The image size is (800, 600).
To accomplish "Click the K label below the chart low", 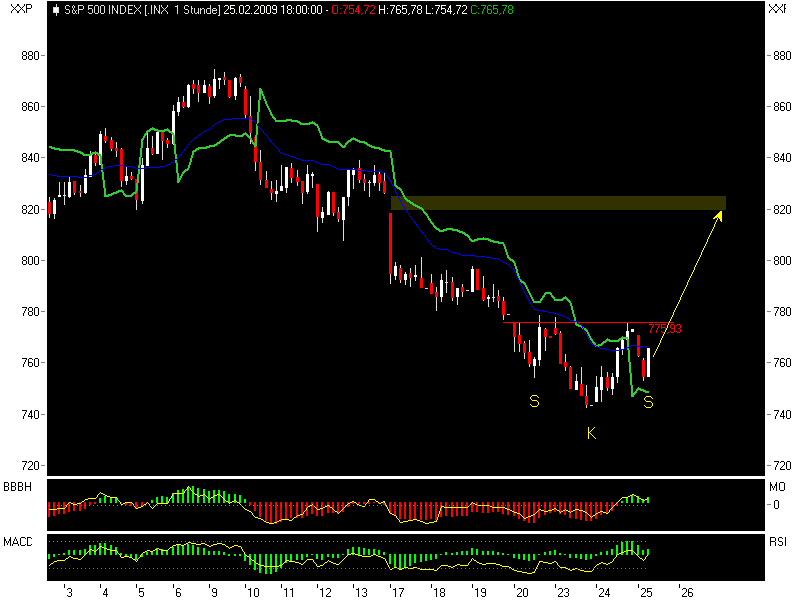I will [x=591, y=434].
